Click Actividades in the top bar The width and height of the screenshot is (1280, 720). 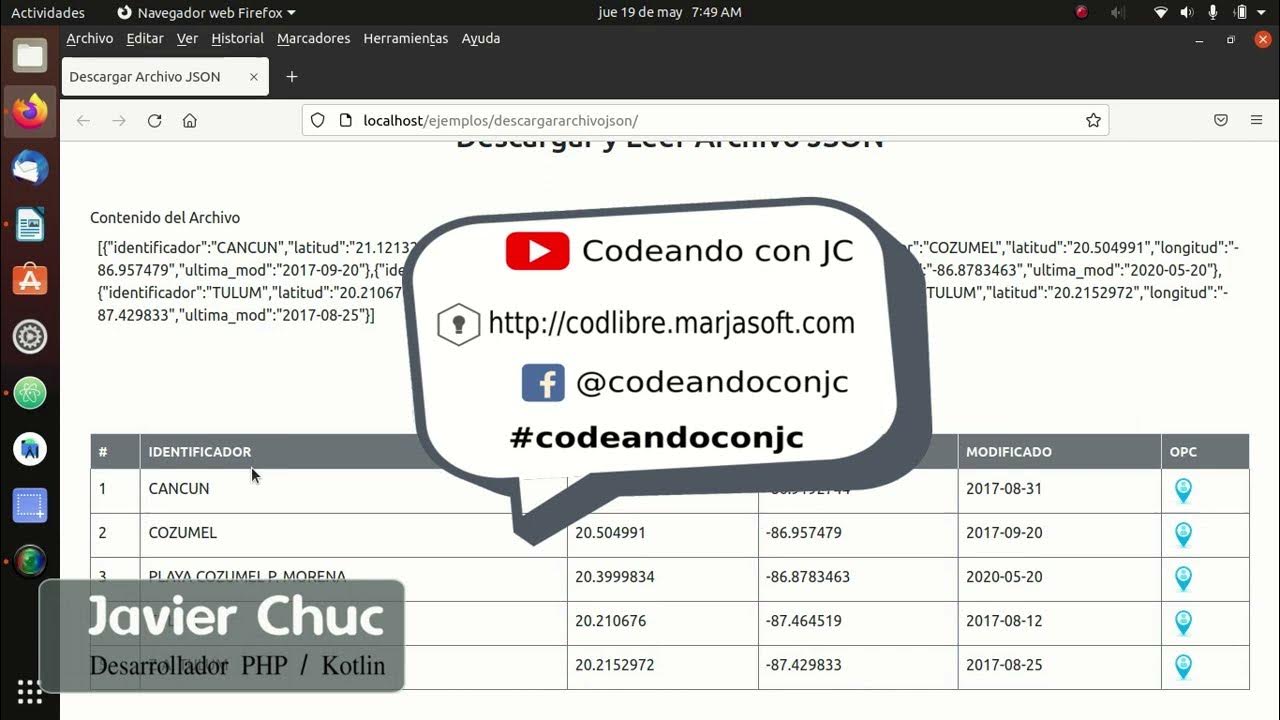(x=48, y=13)
